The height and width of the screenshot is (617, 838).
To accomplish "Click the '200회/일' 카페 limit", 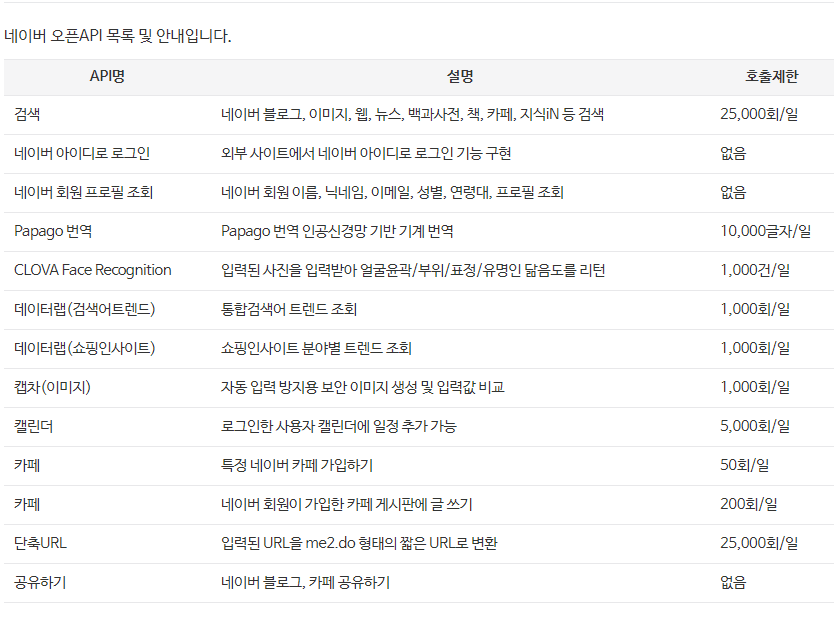I will coord(749,505).
